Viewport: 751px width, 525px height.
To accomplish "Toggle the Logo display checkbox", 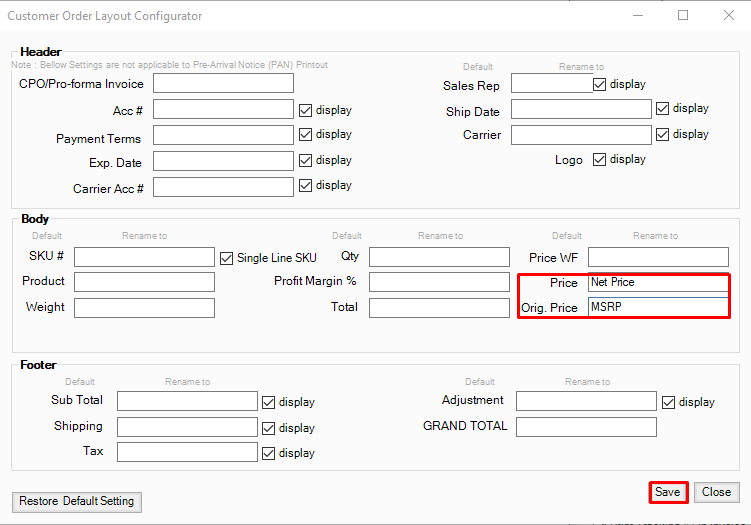I will point(600,159).
